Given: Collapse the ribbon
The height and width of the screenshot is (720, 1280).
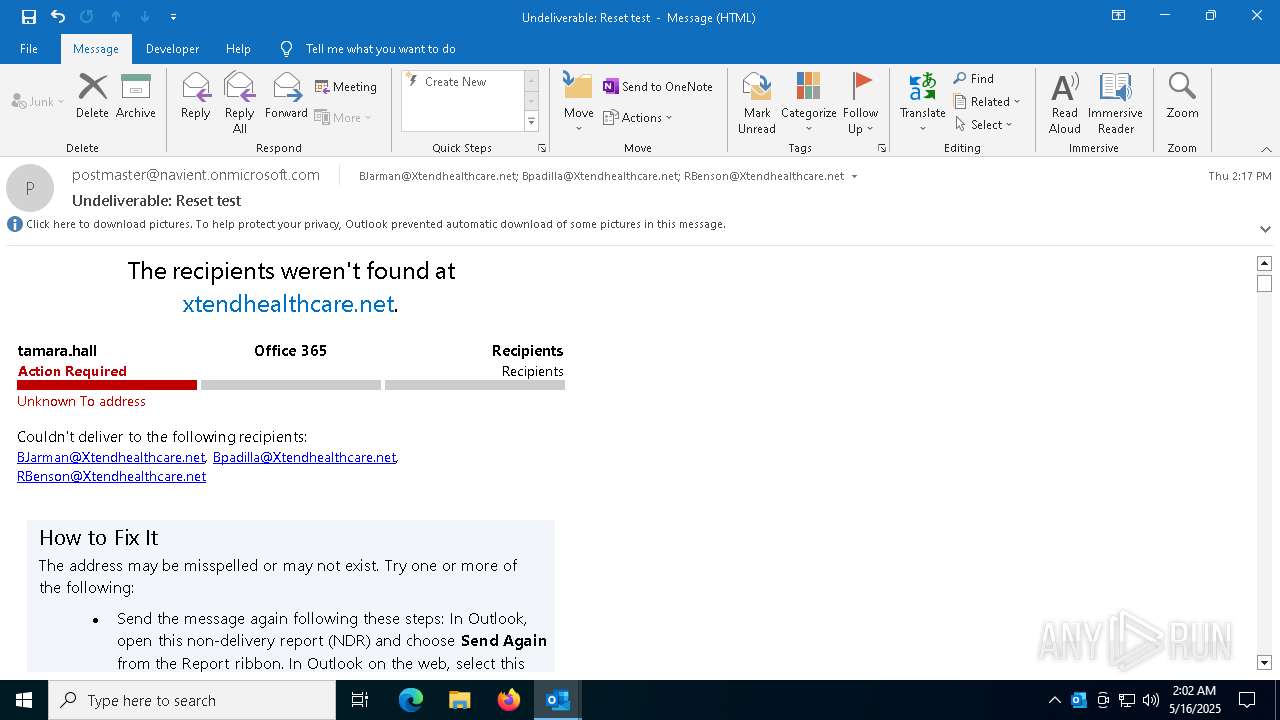Looking at the screenshot, I should tap(1266, 149).
